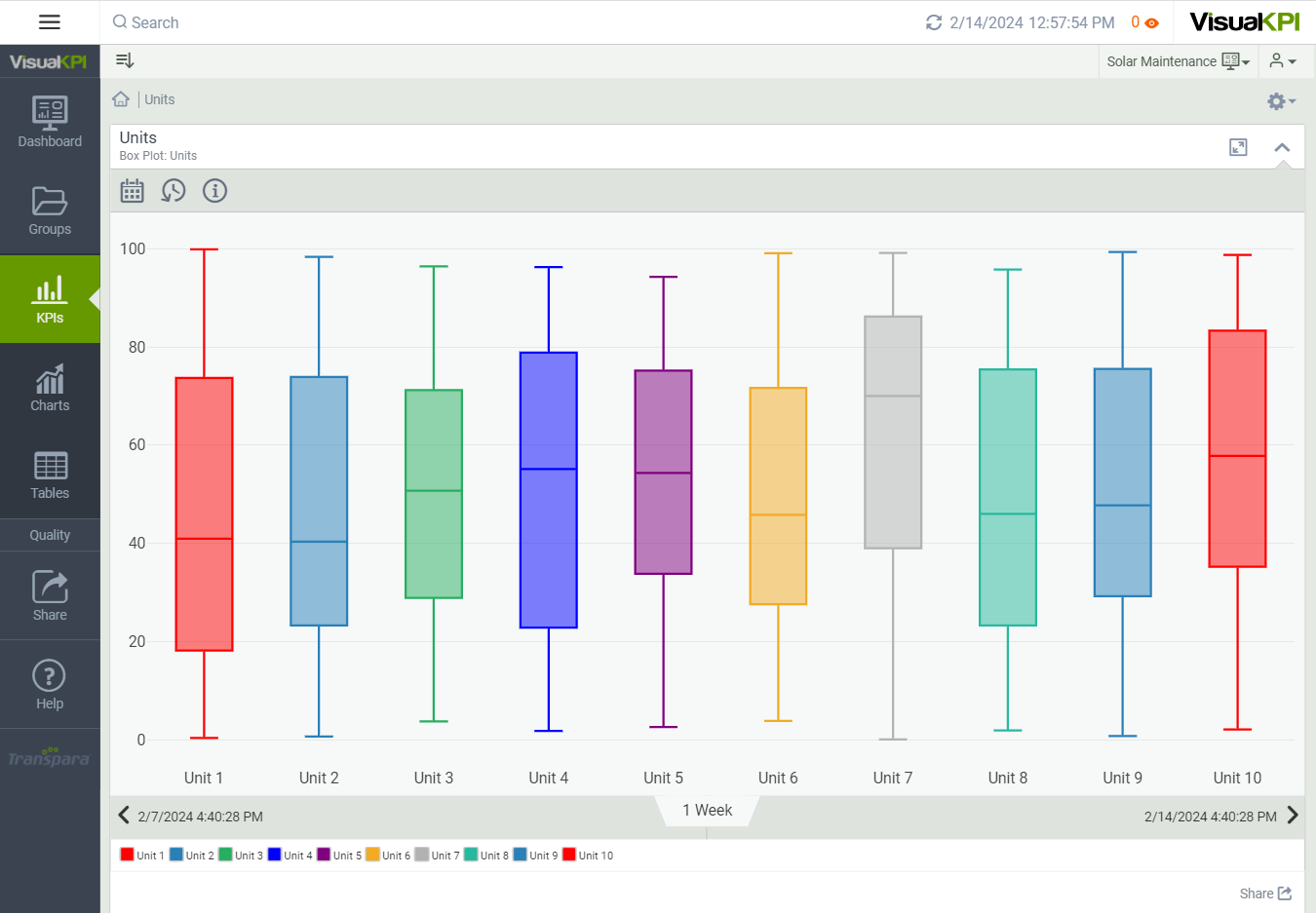Click the refresh timestamp icon
This screenshot has height=913, width=1316.
[933, 22]
